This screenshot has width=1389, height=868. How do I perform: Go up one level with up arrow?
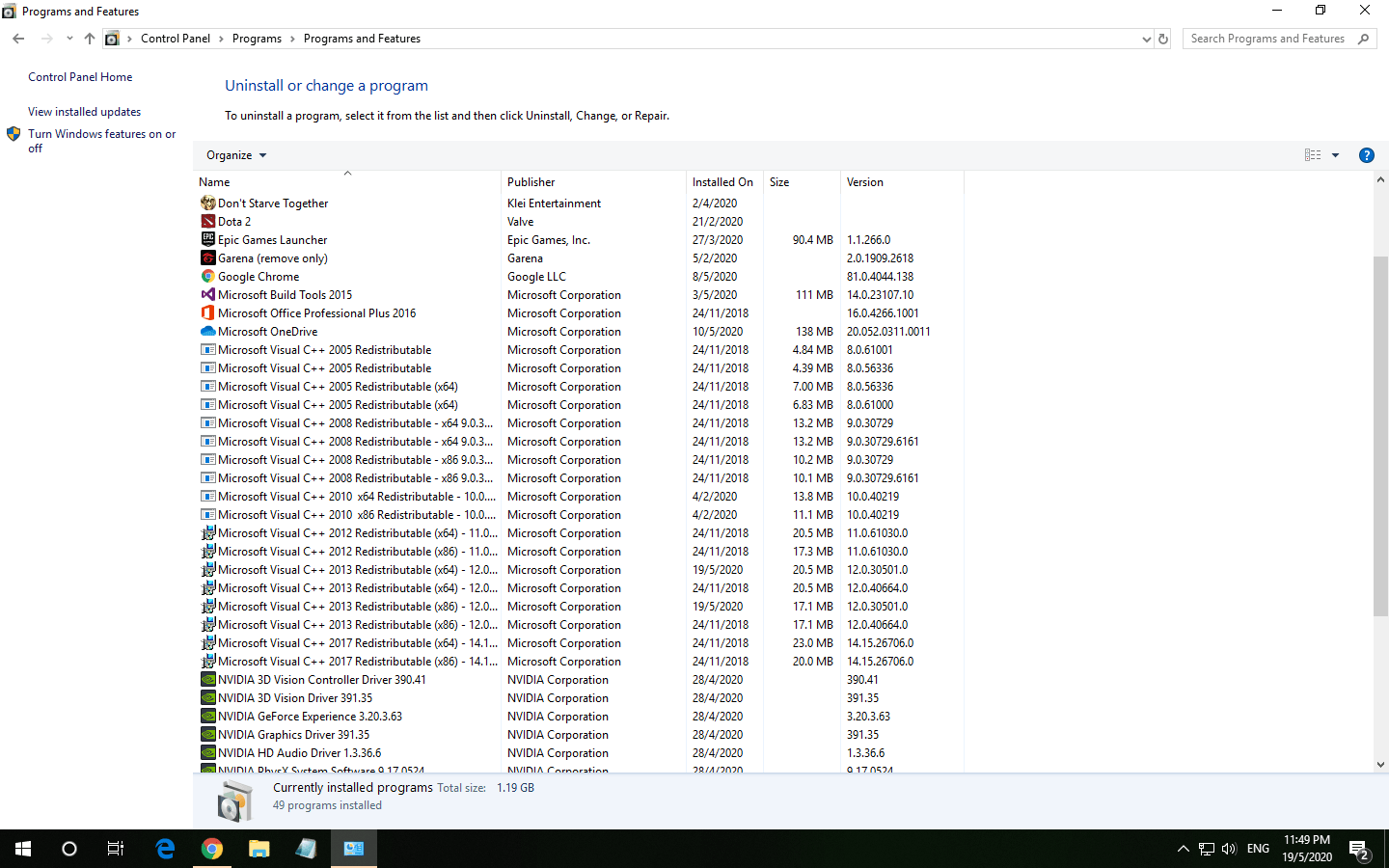90,39
